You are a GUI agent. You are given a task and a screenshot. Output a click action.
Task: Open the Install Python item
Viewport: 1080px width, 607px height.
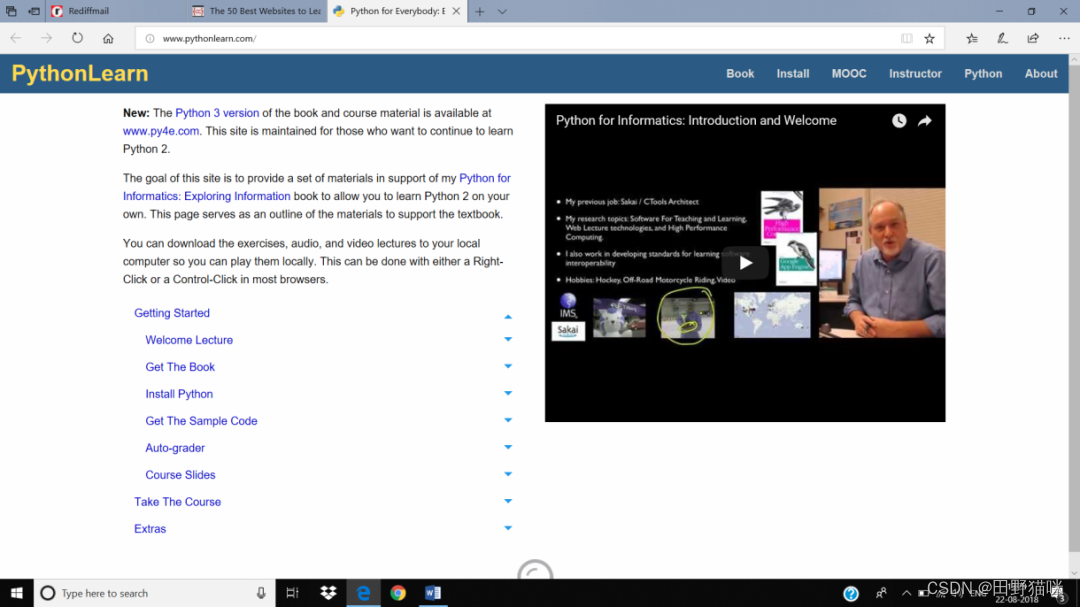[179, 394]
